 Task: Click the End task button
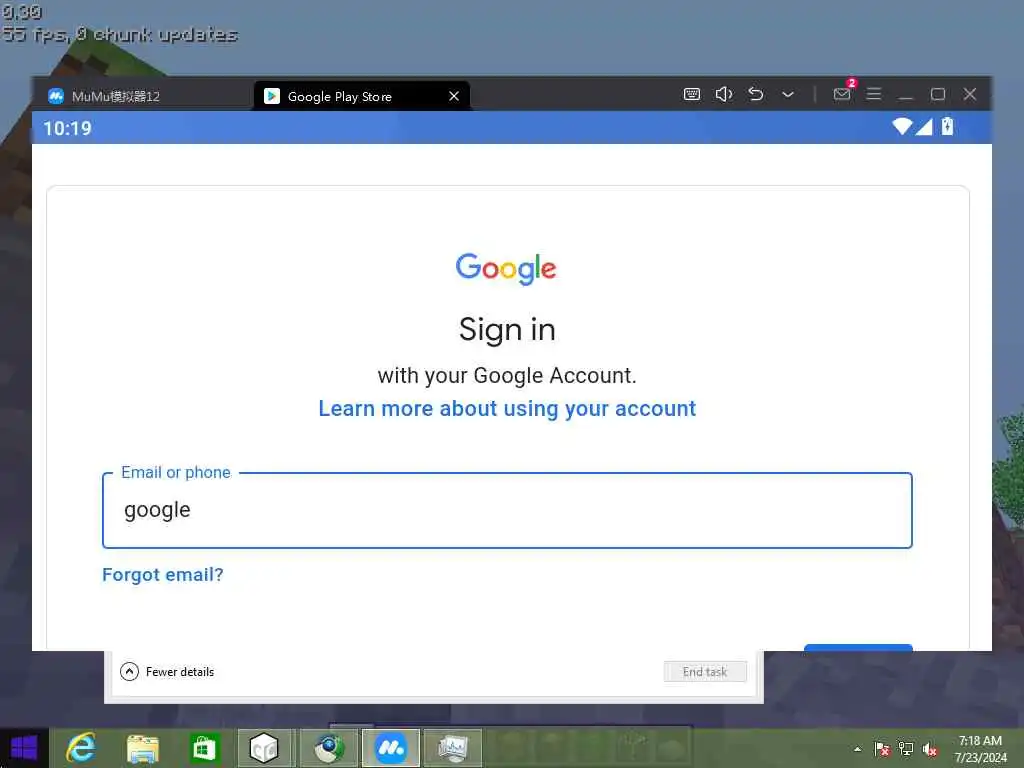click(x=705, y=672)
